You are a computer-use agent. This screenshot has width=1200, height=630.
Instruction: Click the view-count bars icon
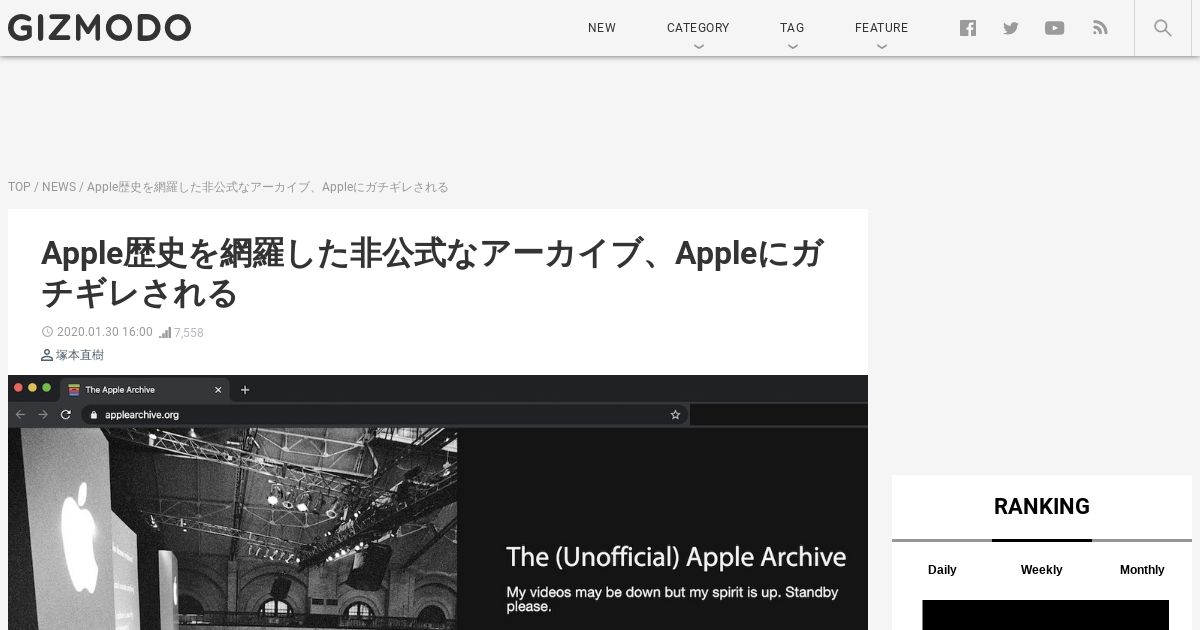click(165, 332)
